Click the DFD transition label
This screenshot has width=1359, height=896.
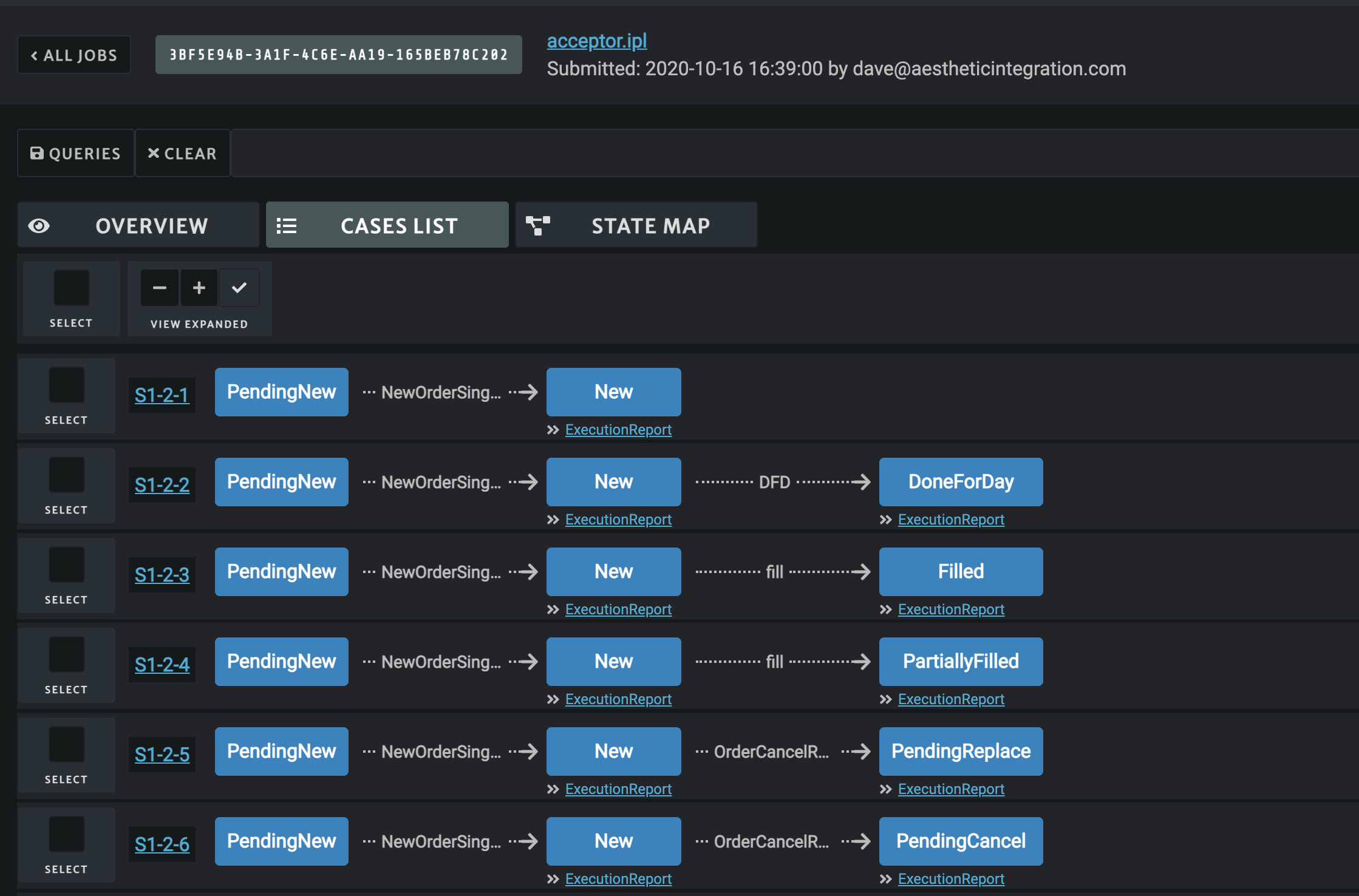pyautogui.click(x=775, y=483)
